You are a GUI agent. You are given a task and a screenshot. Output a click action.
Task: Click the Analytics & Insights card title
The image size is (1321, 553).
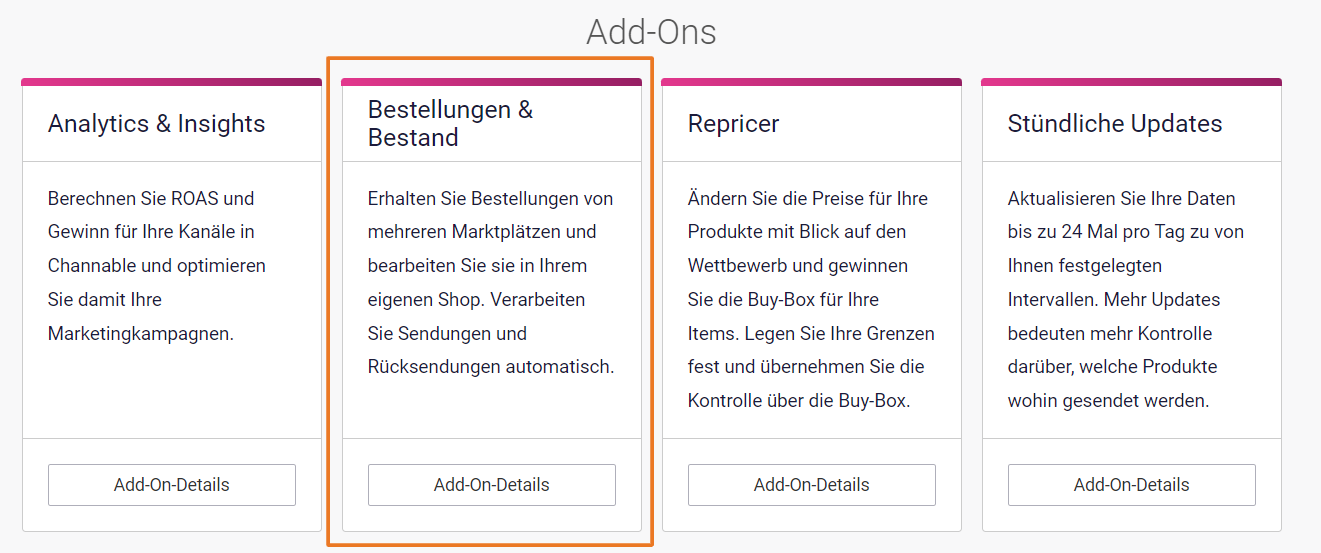[157, 124]
